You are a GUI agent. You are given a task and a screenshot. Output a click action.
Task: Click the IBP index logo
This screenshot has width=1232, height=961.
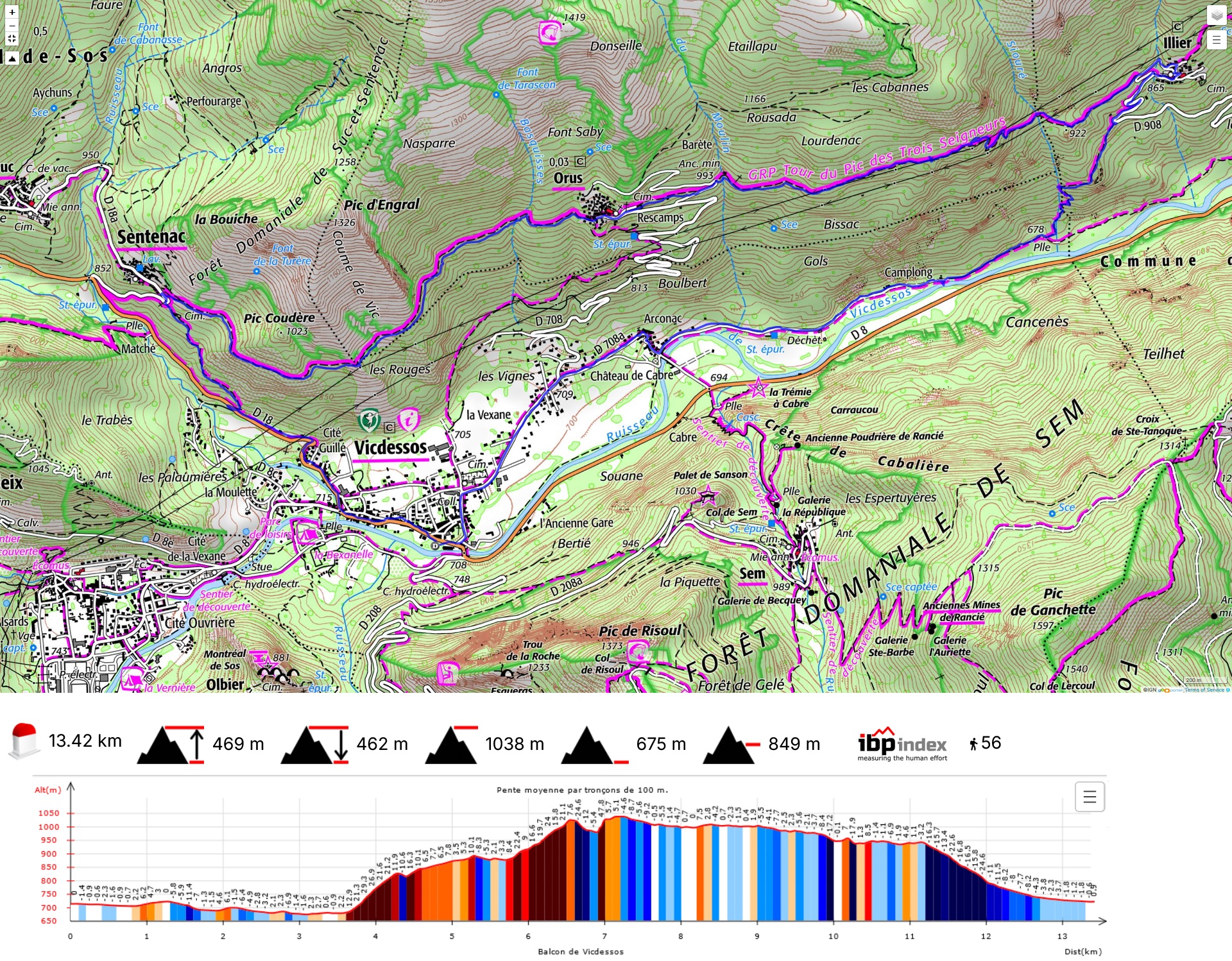point(902,744)
